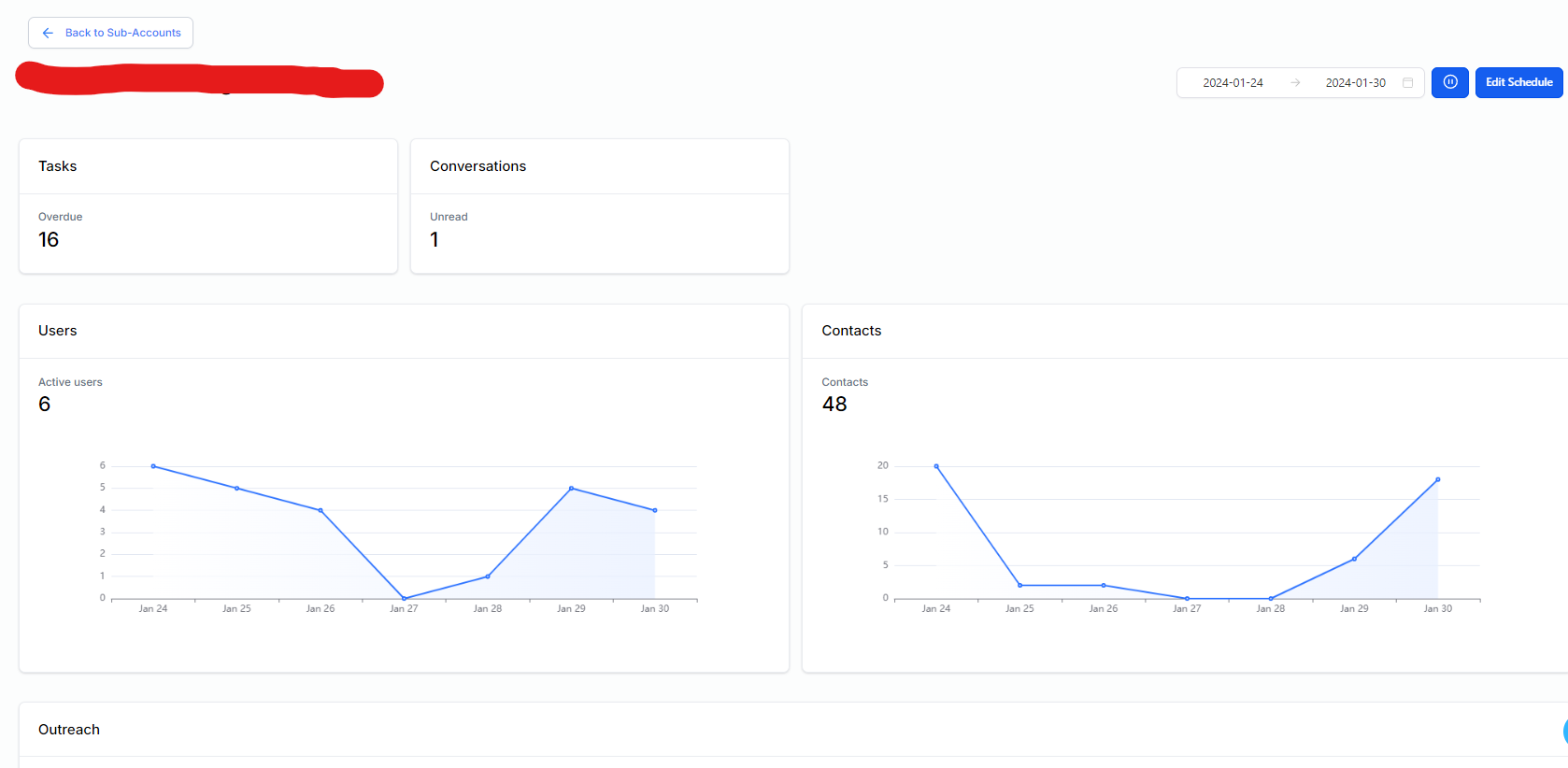This screenshot has height=768, width=1568.
Task: Open the blue chat bubble at right edge
Action: point(1564,731)
